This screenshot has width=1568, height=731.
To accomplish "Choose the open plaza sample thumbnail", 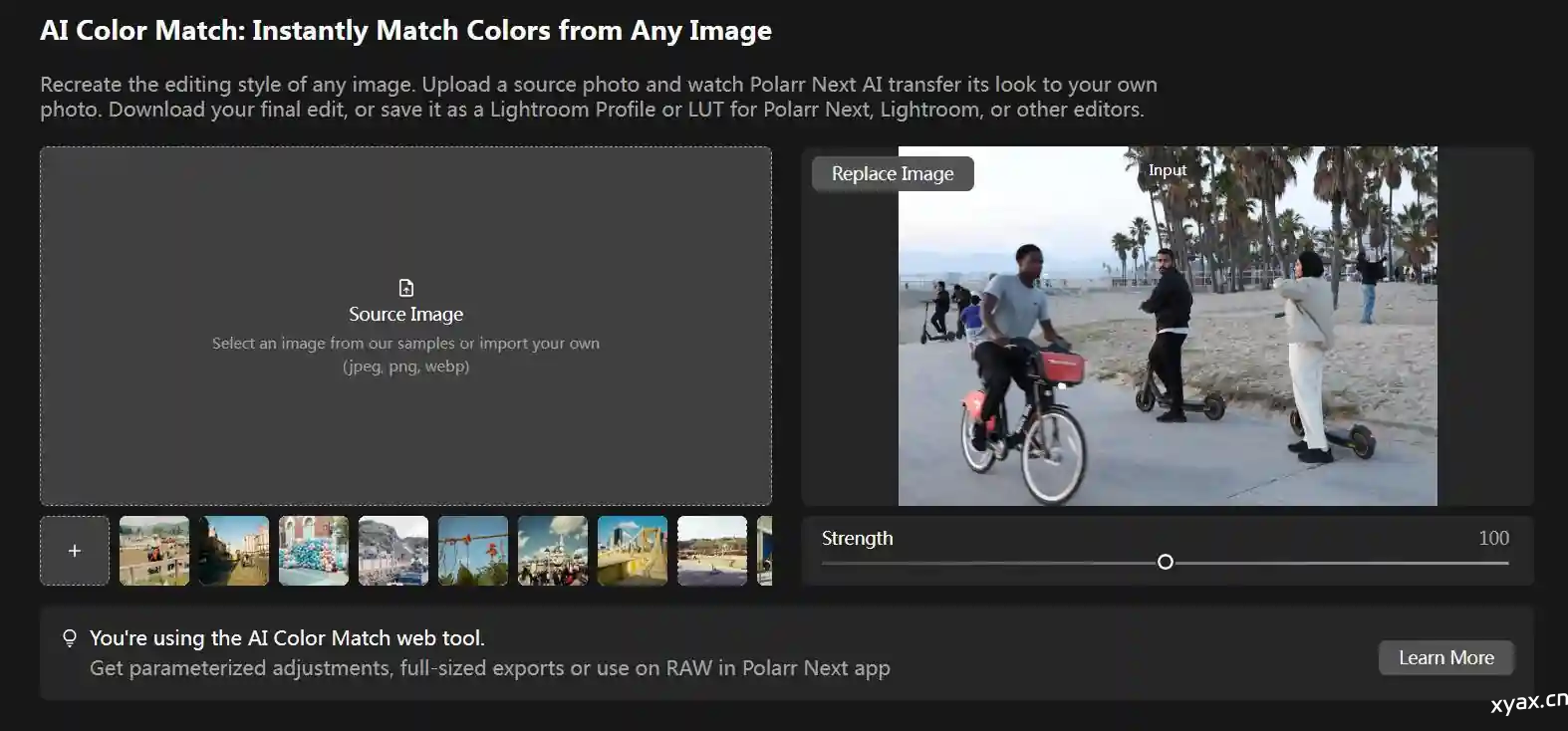I will [x=712, y=551].
